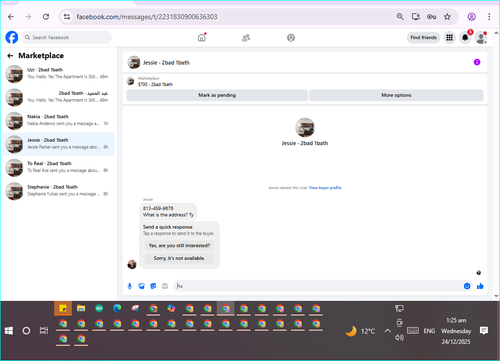Open the Uzi - 2bad 1bath conversation
The width and height of the screenshot is (500, 361).
[x=59, y=74]
